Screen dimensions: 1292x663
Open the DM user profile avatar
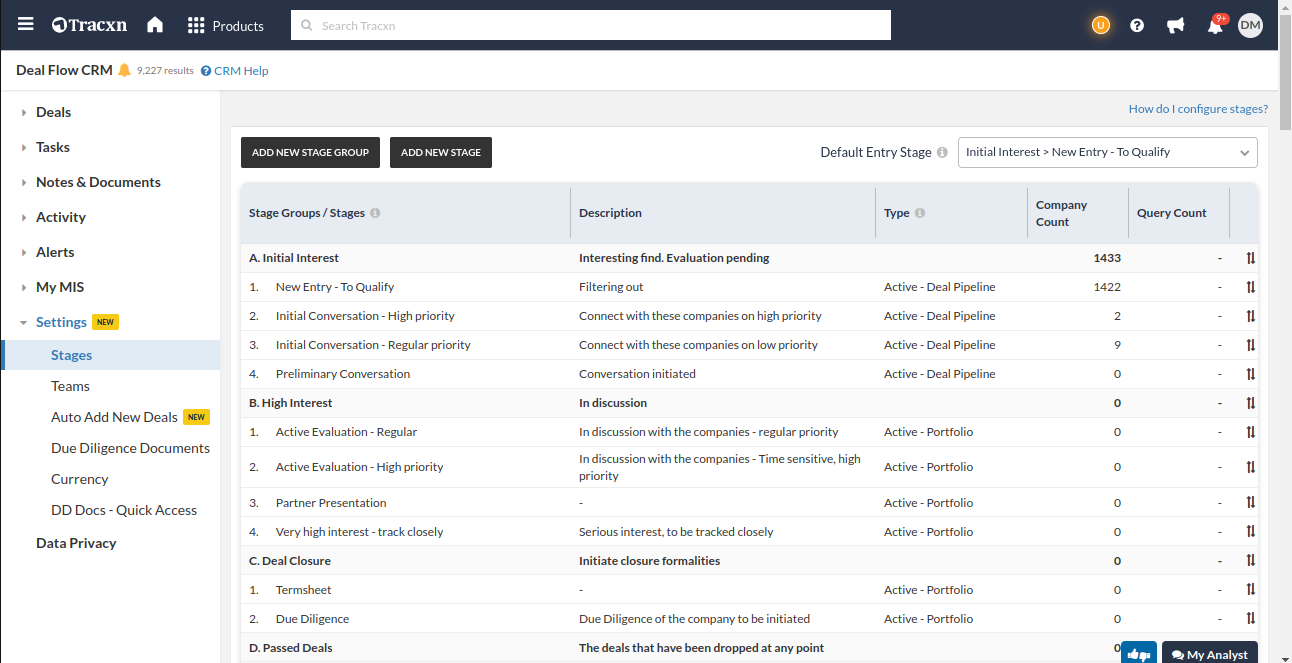(1250, 26)
